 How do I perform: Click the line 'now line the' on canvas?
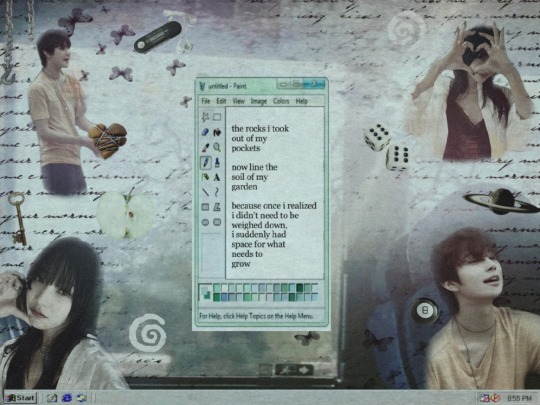click(x=254, y=167)
